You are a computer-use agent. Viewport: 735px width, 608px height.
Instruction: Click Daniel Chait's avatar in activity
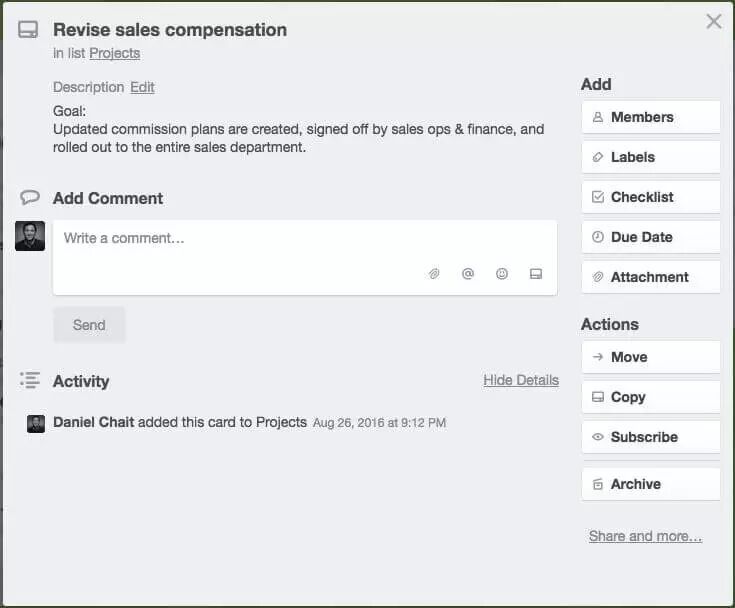point(36,424)
